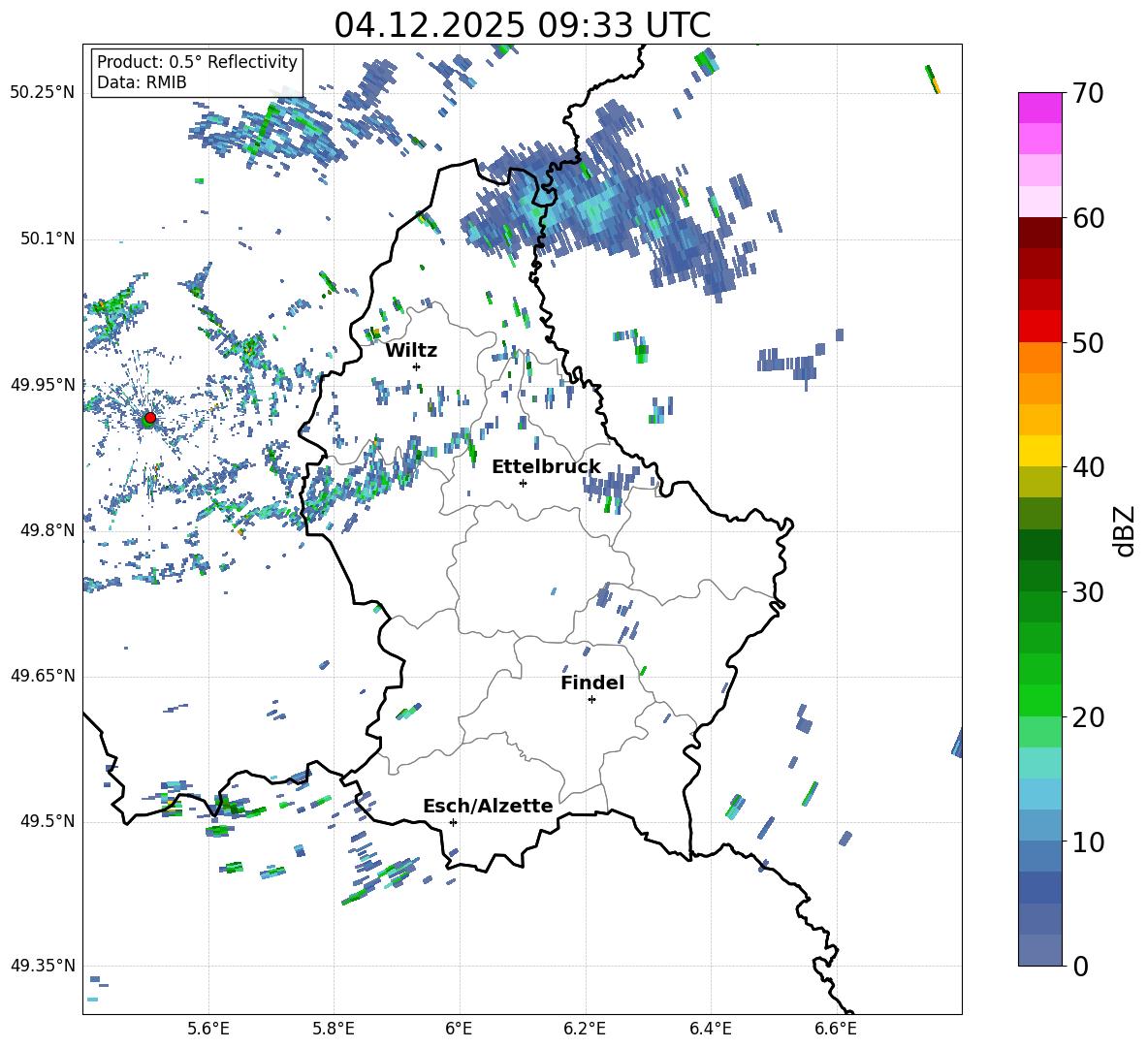Click the Findel station cross marker
The height and width of the screenshot is (1048, 1148).
pyautogui.click(x=591, y=700)
